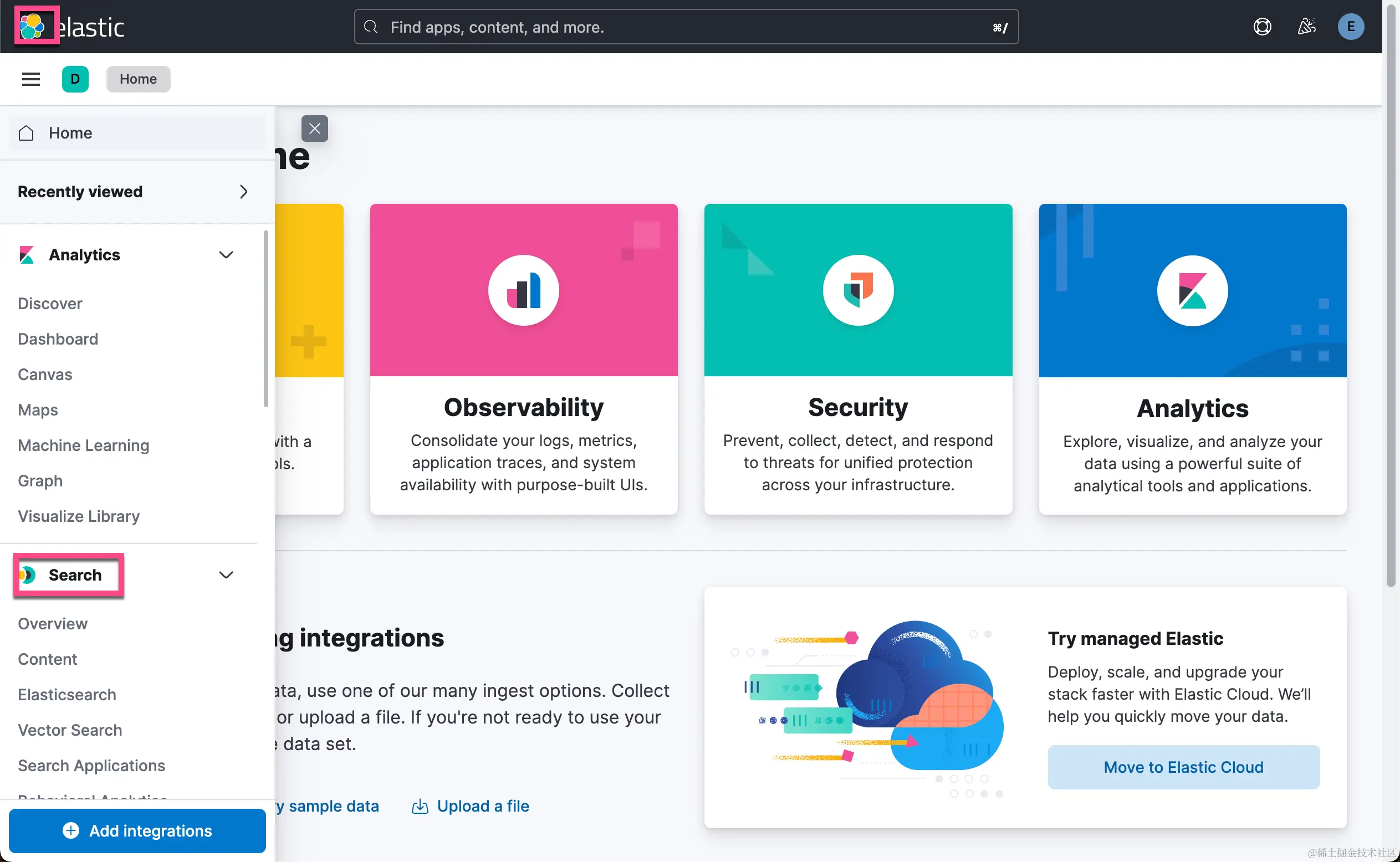Open the newsfeed celebration icon
The width and height of the screenshot is (1400, 862).
click(1306, 27)
